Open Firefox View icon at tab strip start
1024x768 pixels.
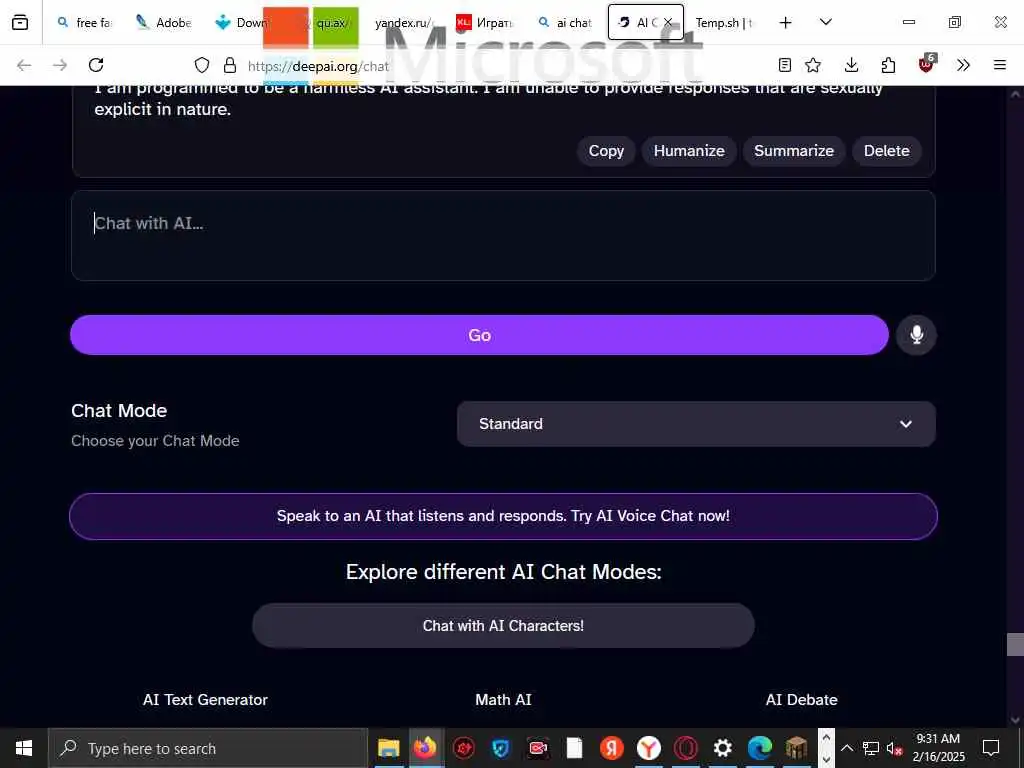(x=20, y=23)
